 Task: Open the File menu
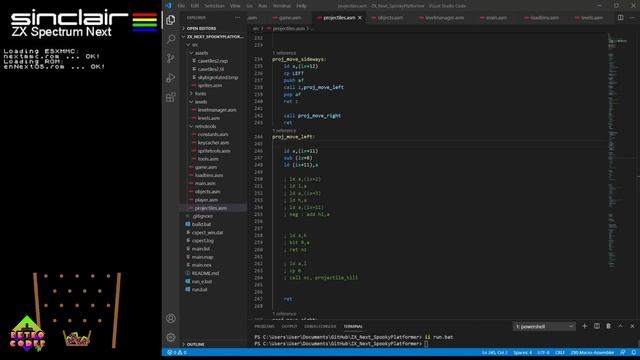click(181, 6)
